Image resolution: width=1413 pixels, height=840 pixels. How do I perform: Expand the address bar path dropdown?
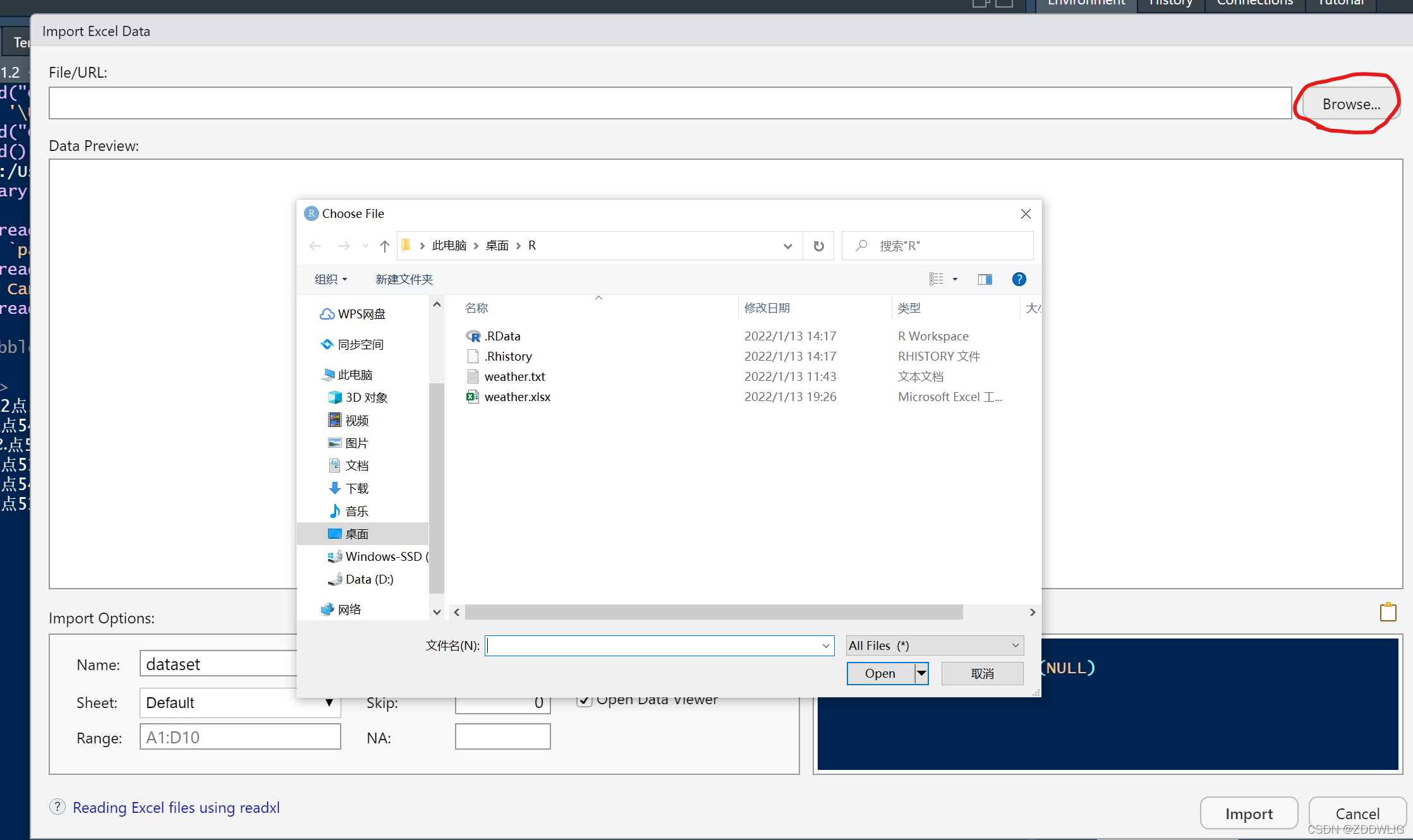pos(787,246)
